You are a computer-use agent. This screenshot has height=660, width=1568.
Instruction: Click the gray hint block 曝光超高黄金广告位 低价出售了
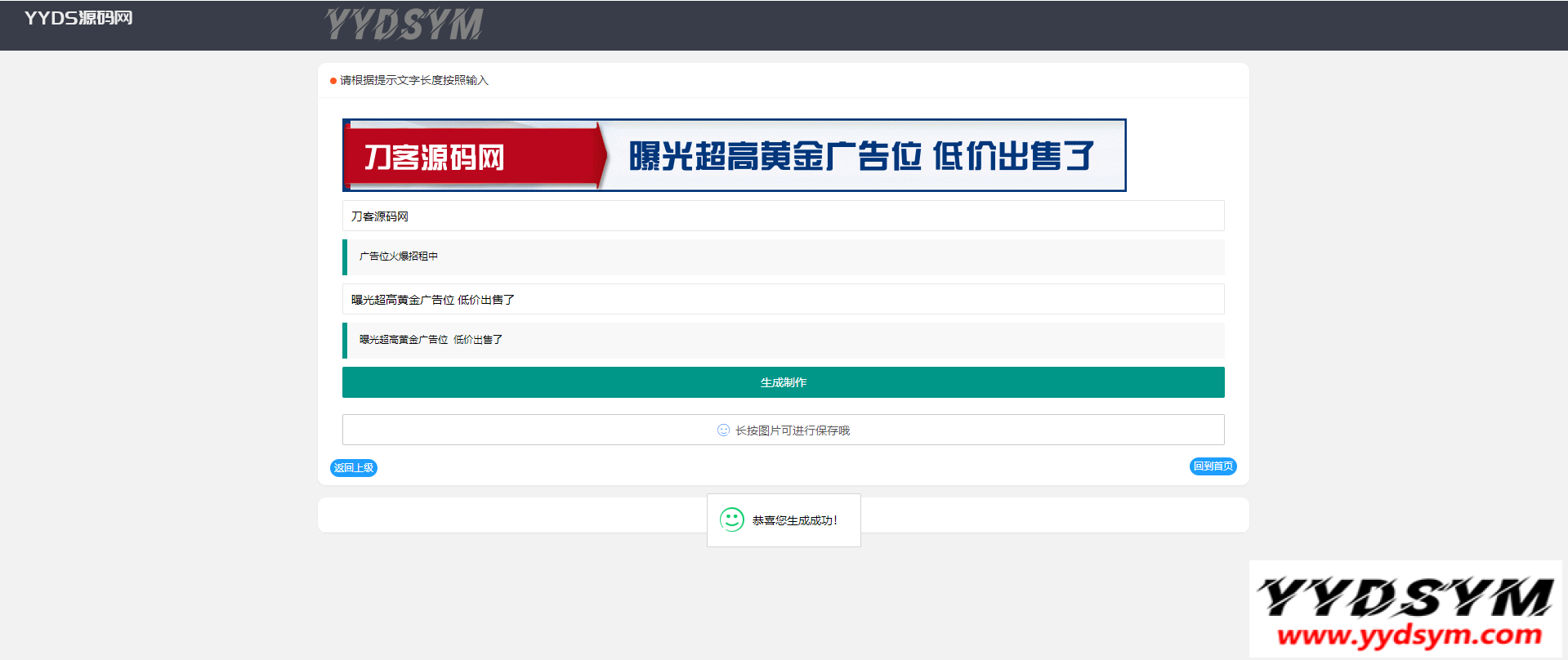(x=784, y=340)
